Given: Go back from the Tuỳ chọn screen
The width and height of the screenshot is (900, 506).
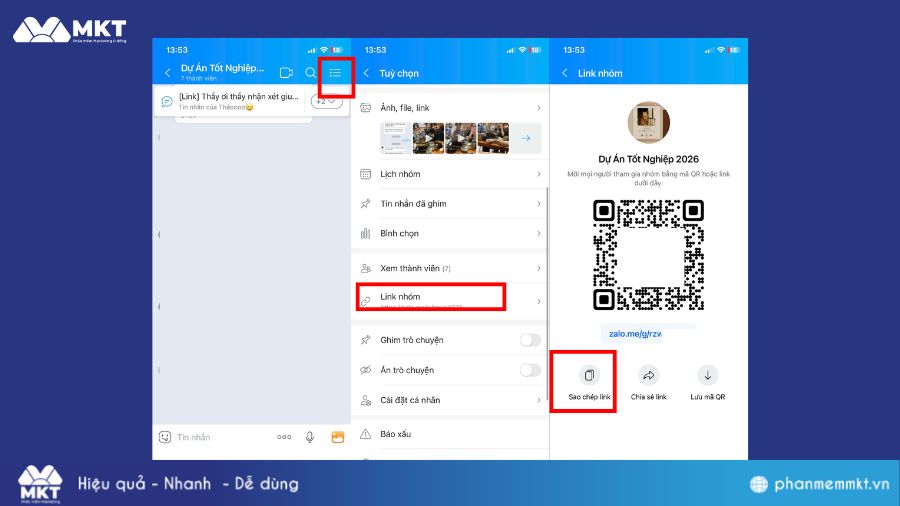Looking at the screenshot, I should [x=366, y=73].
